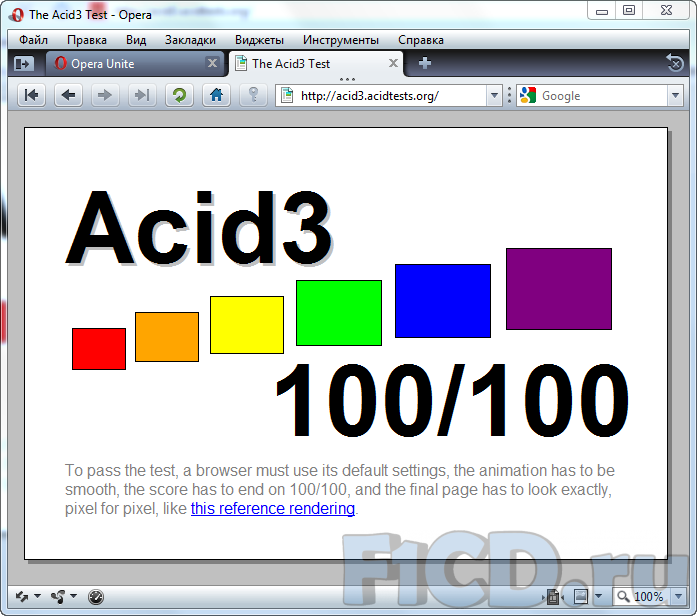Click the Wand key icon
Viewport: 697px width, 616px height.
pos(253,95)
